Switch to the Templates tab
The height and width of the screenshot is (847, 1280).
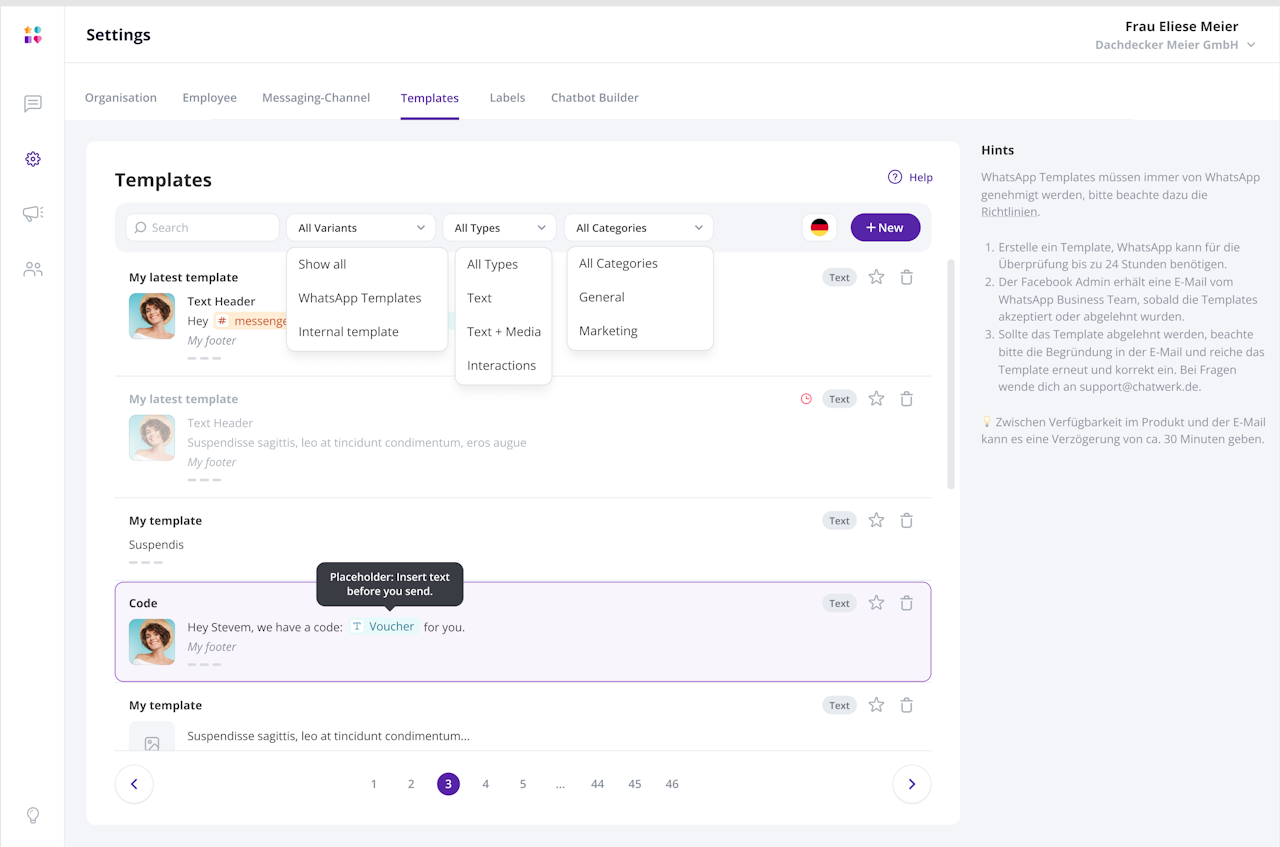430,98
